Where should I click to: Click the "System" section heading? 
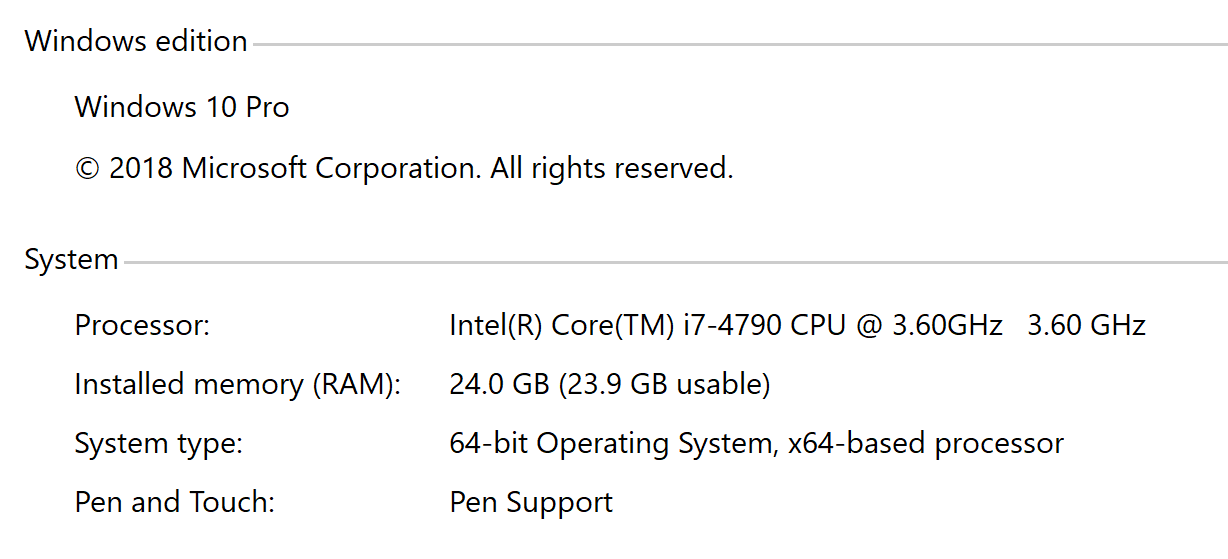tap(71, 261)
